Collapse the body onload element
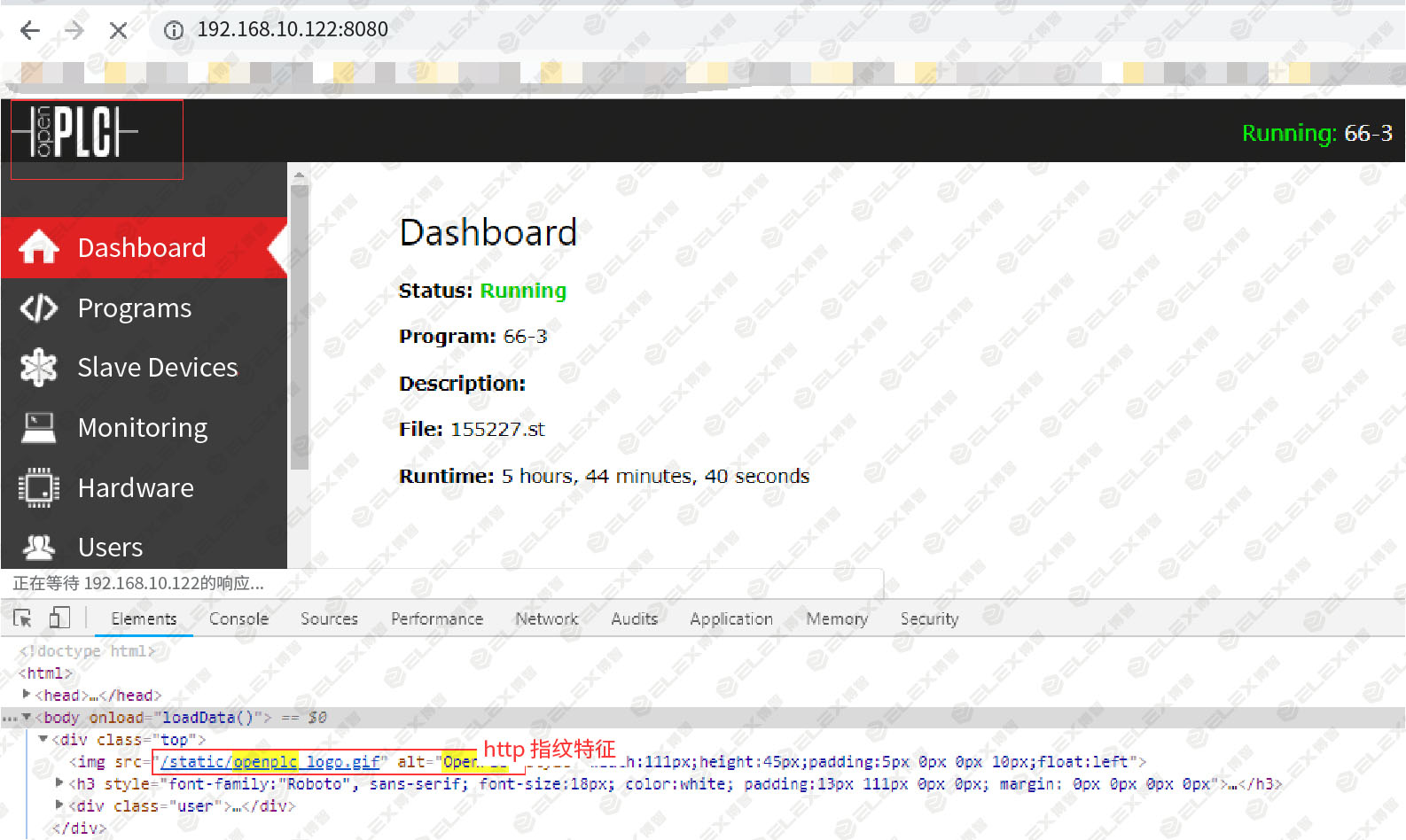Image resolution: width=1406 pixels, height=840 pixels. (x=27, y=717)
